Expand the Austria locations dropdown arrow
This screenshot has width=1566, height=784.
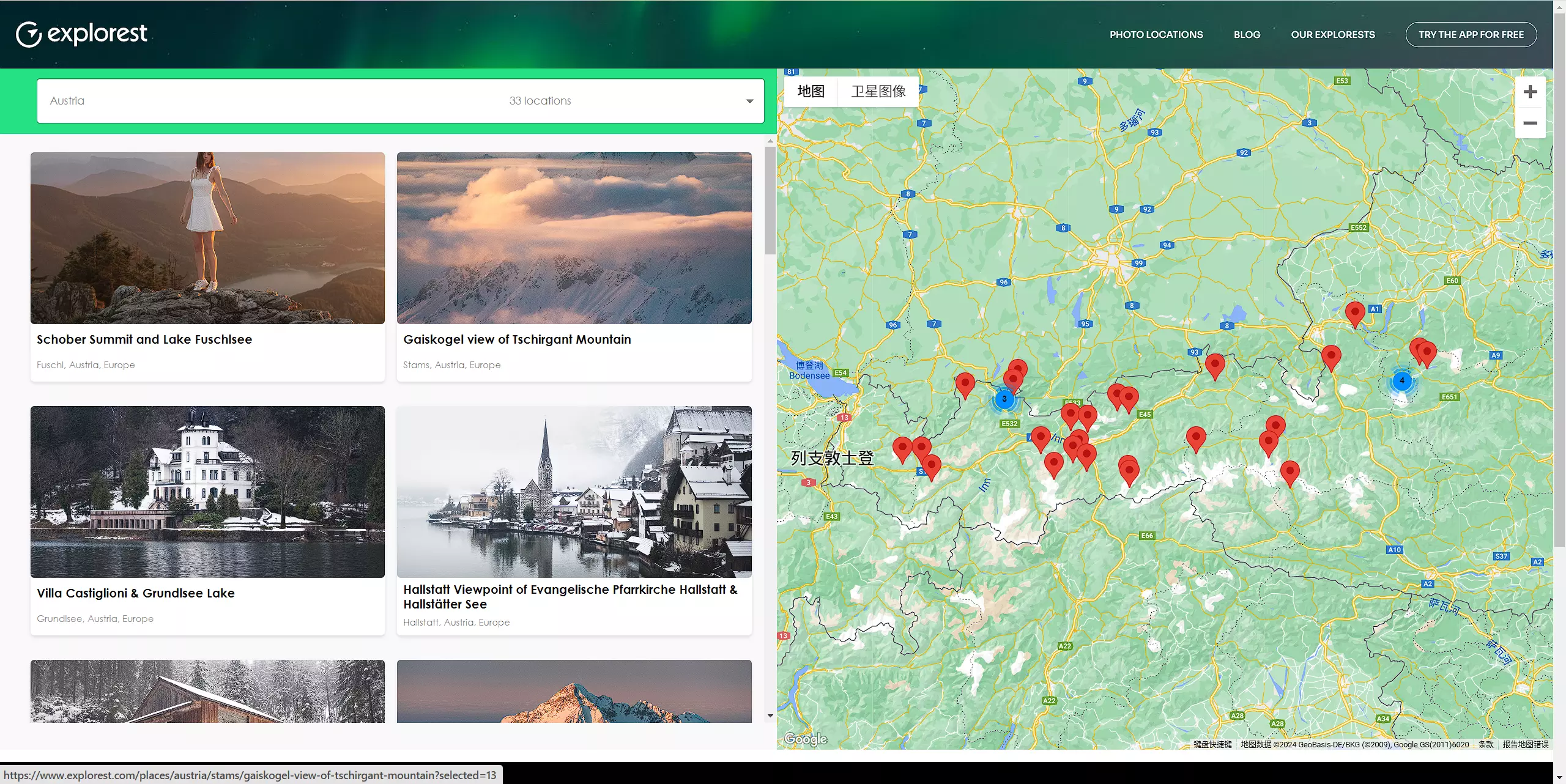click(x=749, y=101)
